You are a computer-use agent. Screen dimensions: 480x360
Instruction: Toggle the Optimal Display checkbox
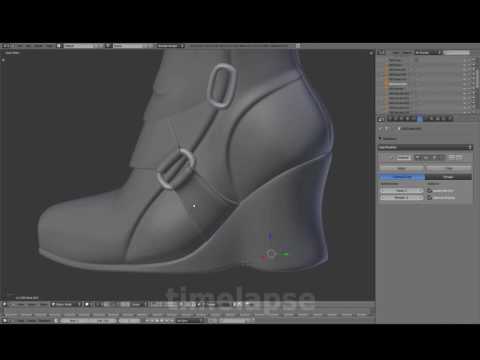click(430, 198)
